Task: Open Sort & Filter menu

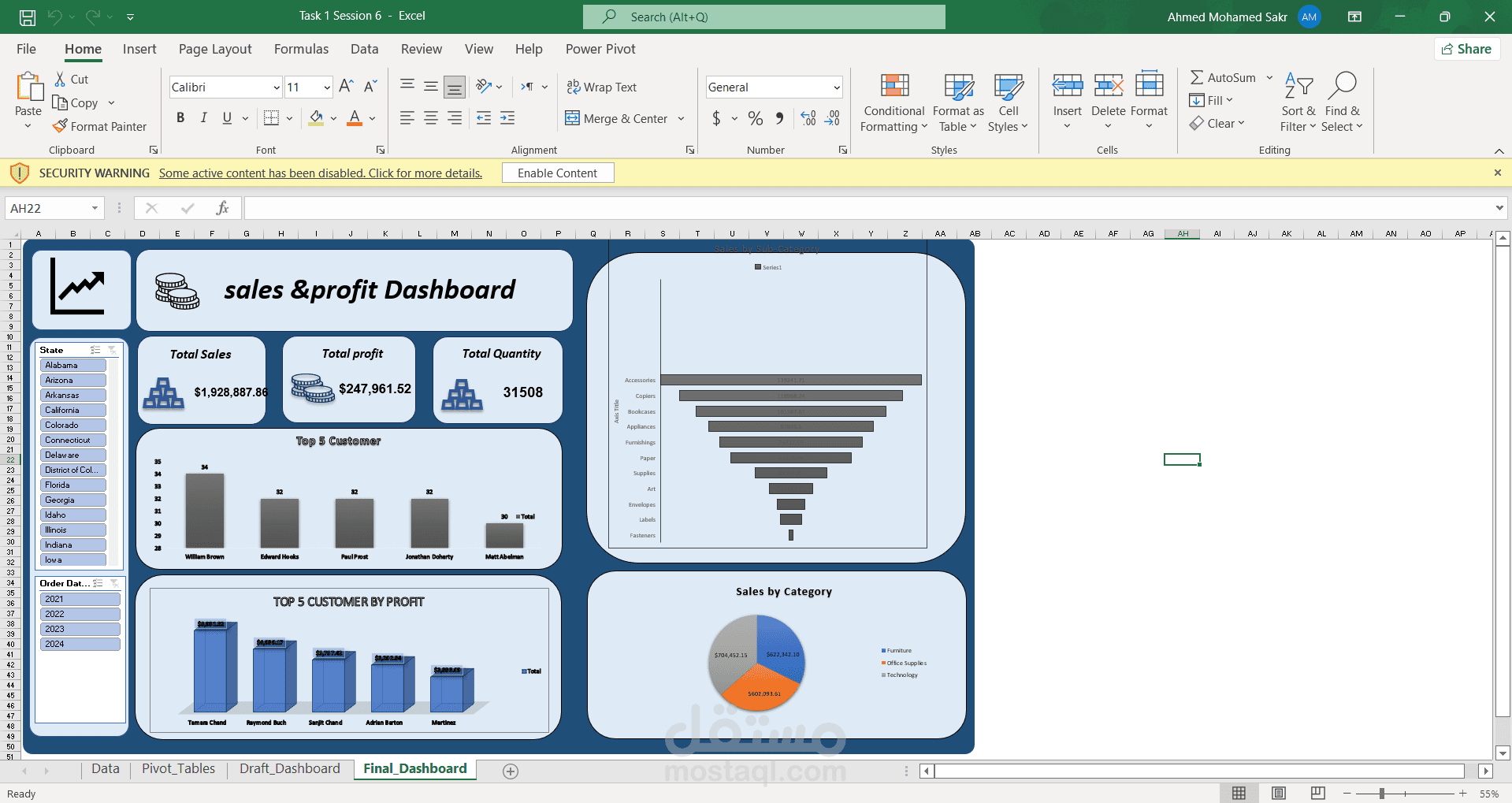Action: click(1298, 102)
